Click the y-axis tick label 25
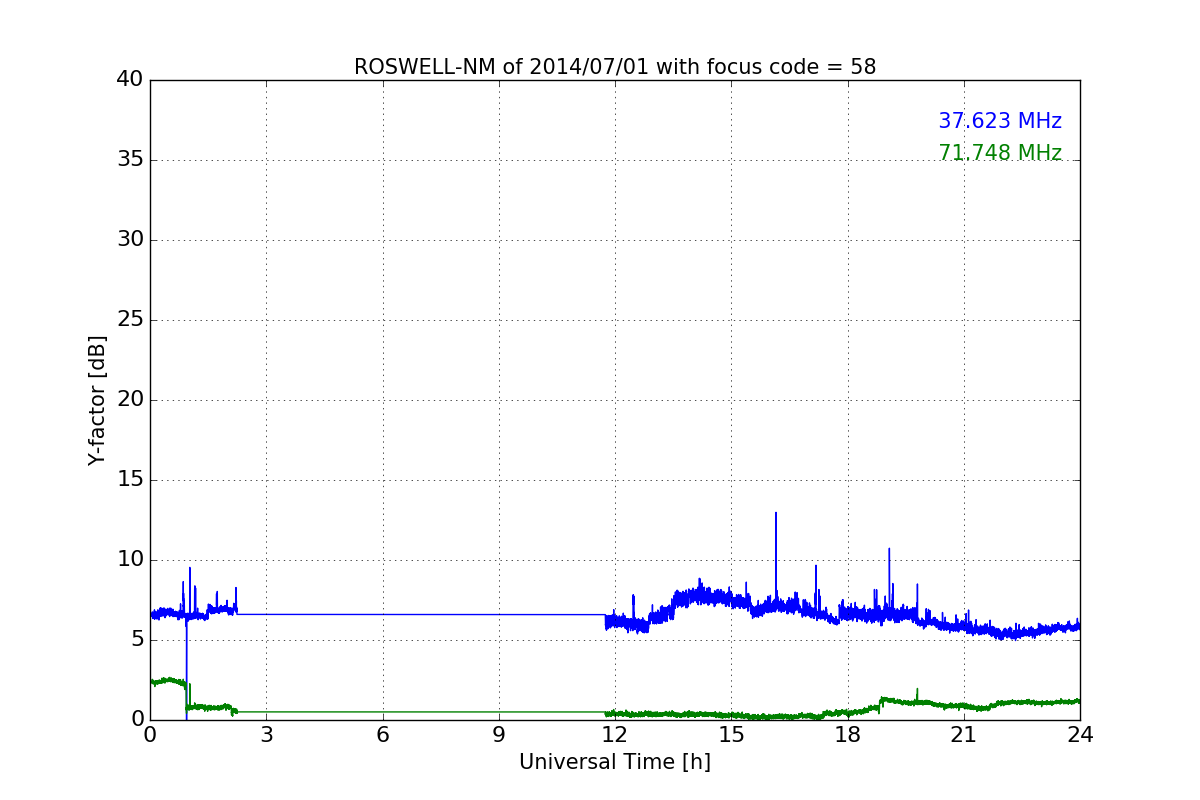The image size is (1200, 800). click(131, 320)
